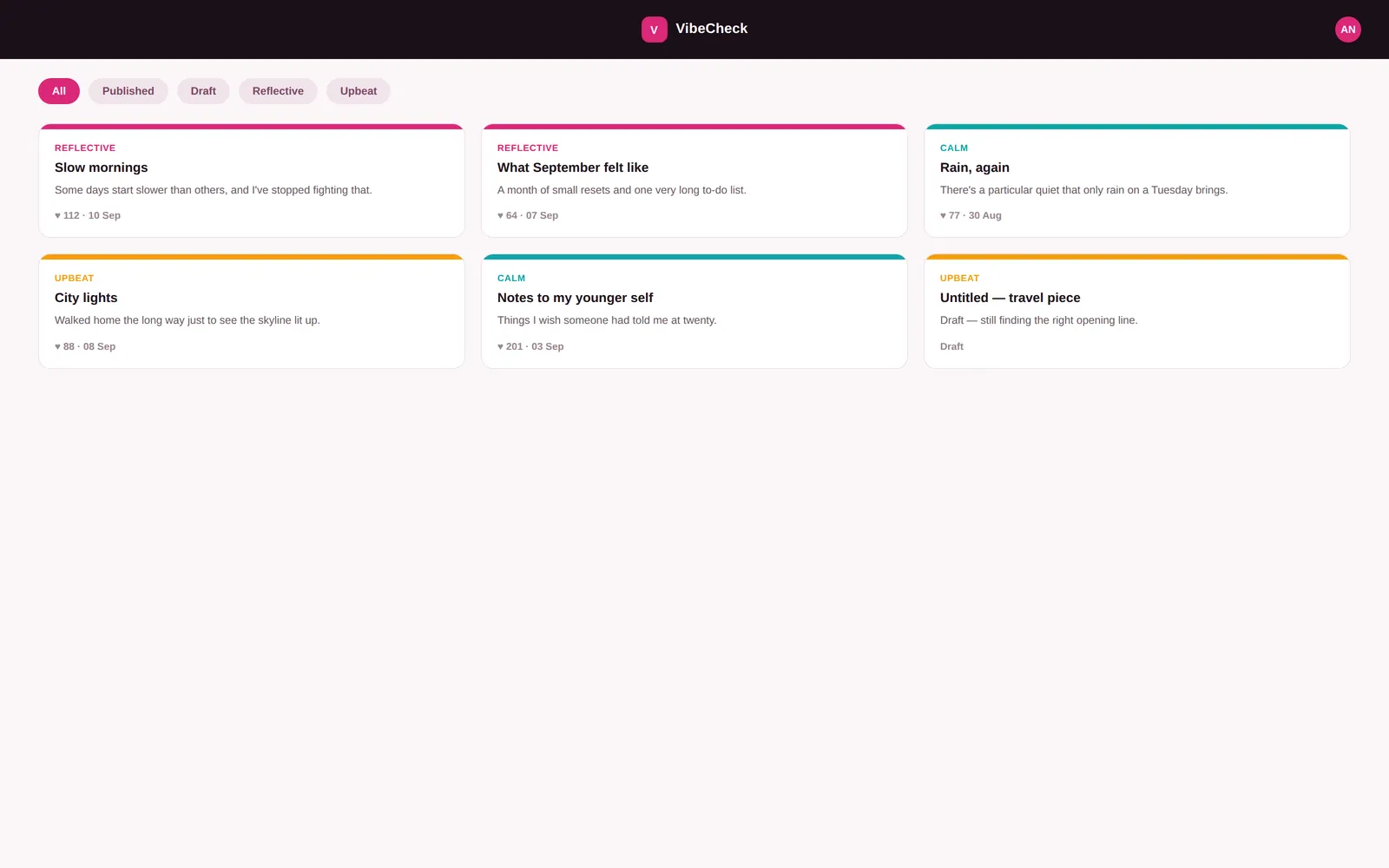This screenshot has height=868, width=1389.
Task: Click REFLECTIVE tag on What September felt like
Action: tap(528, 148)
